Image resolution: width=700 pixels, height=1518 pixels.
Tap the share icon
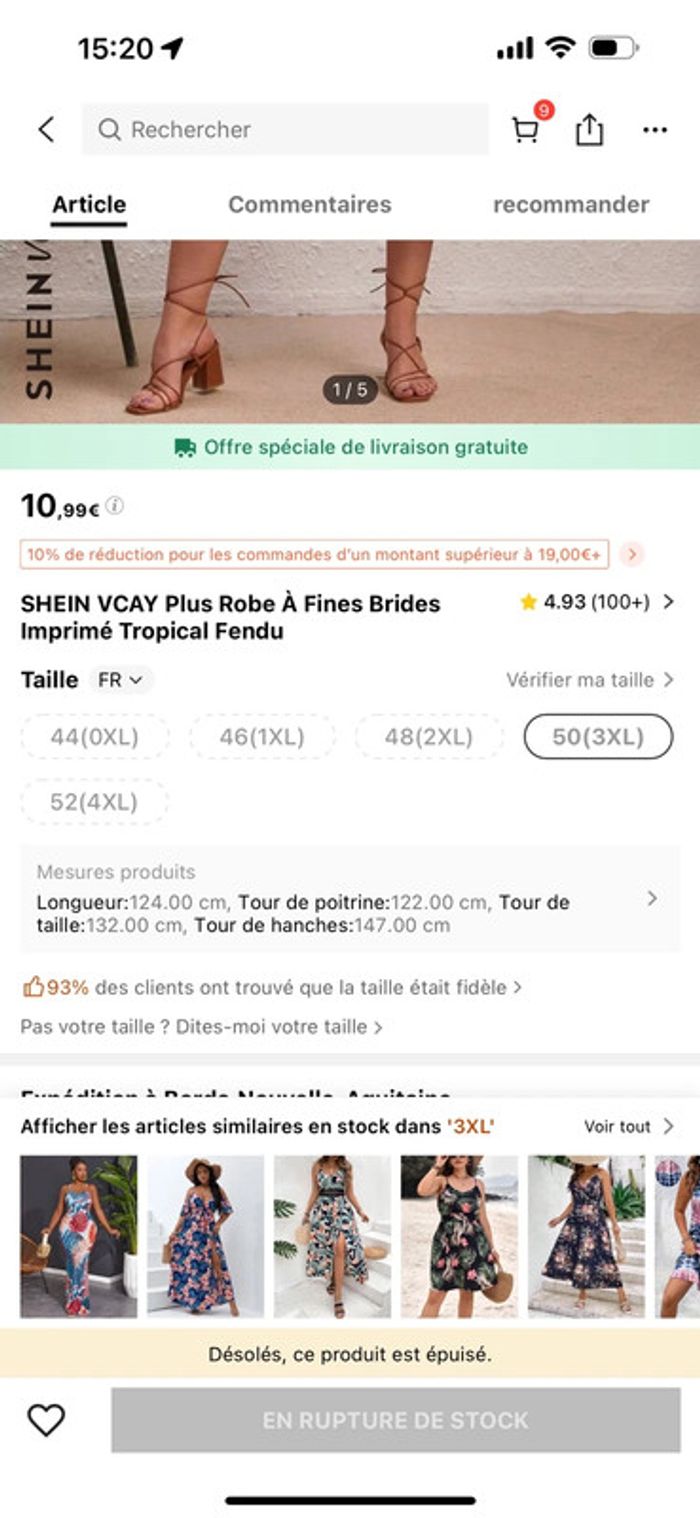tap(590, 130)
